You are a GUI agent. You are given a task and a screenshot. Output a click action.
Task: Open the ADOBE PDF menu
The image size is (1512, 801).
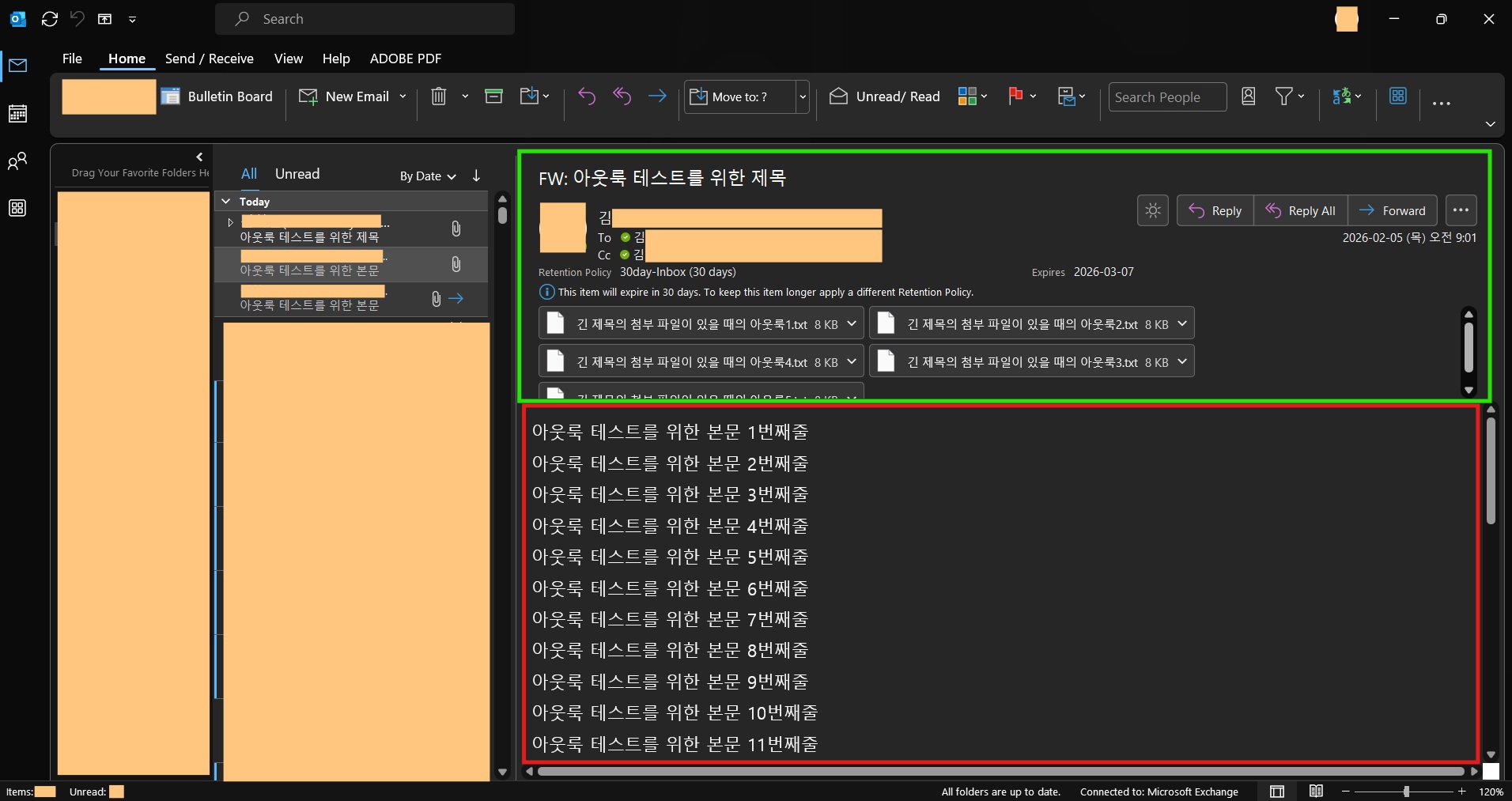(x=405, y=59)
